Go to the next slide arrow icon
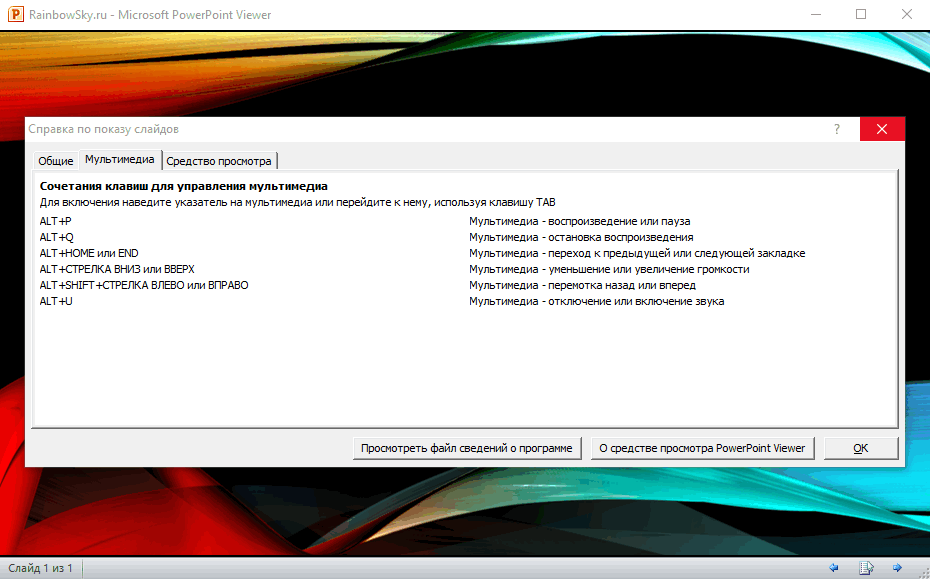Image resolution: width=930 pixels, height=579 pixels. [x=897, y=568]
